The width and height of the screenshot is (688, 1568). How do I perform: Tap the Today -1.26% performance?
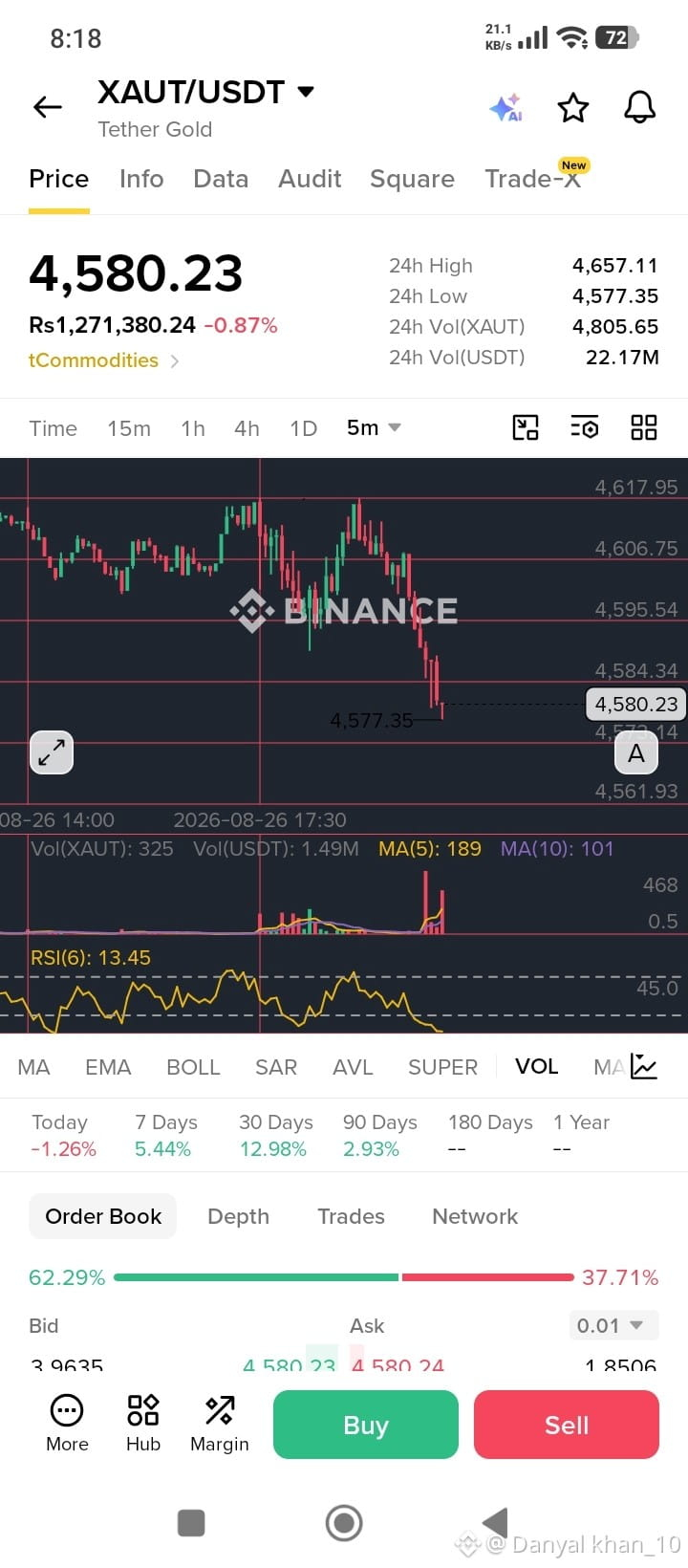coord(63,1135)
